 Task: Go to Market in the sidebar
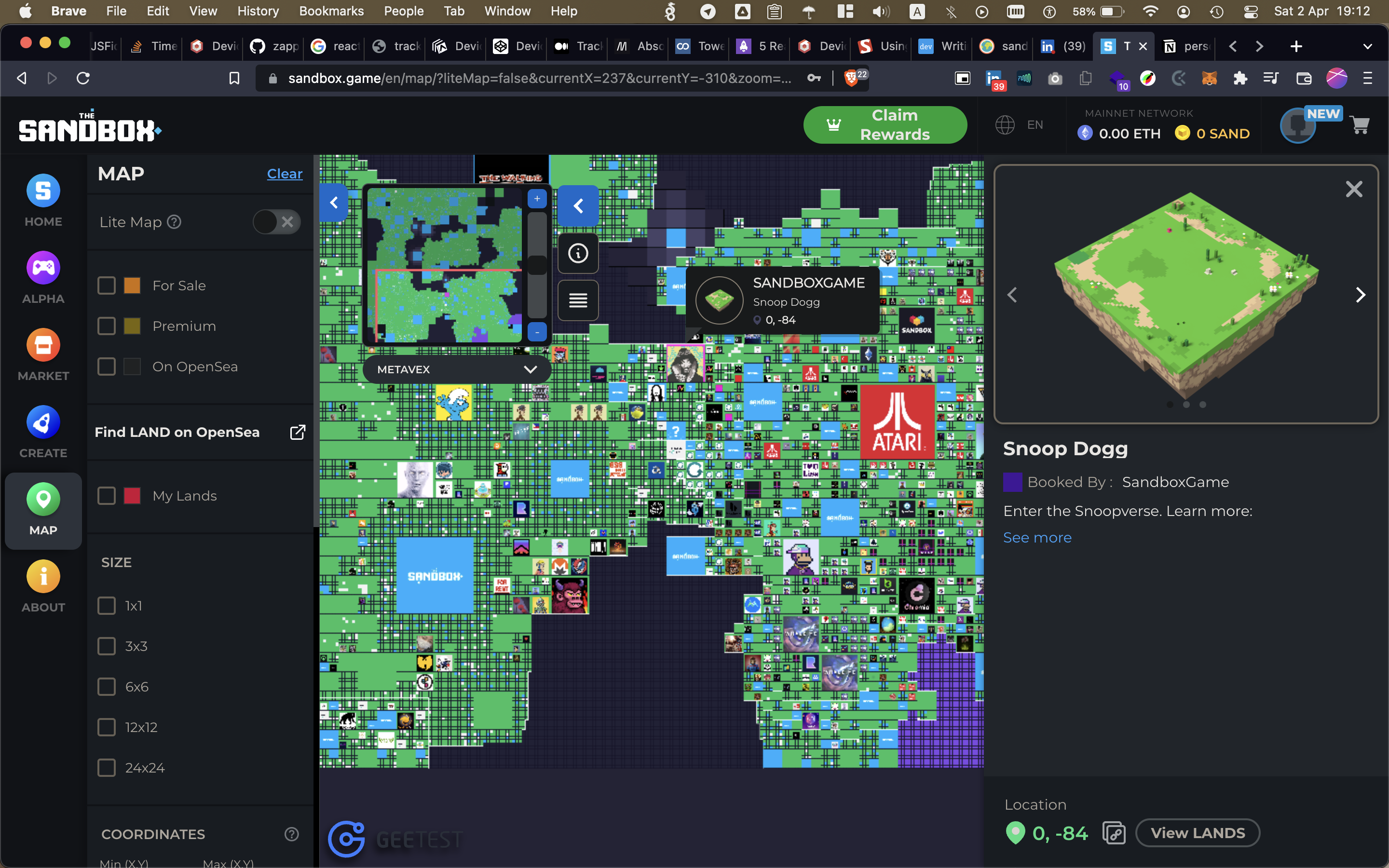[43, 346]
